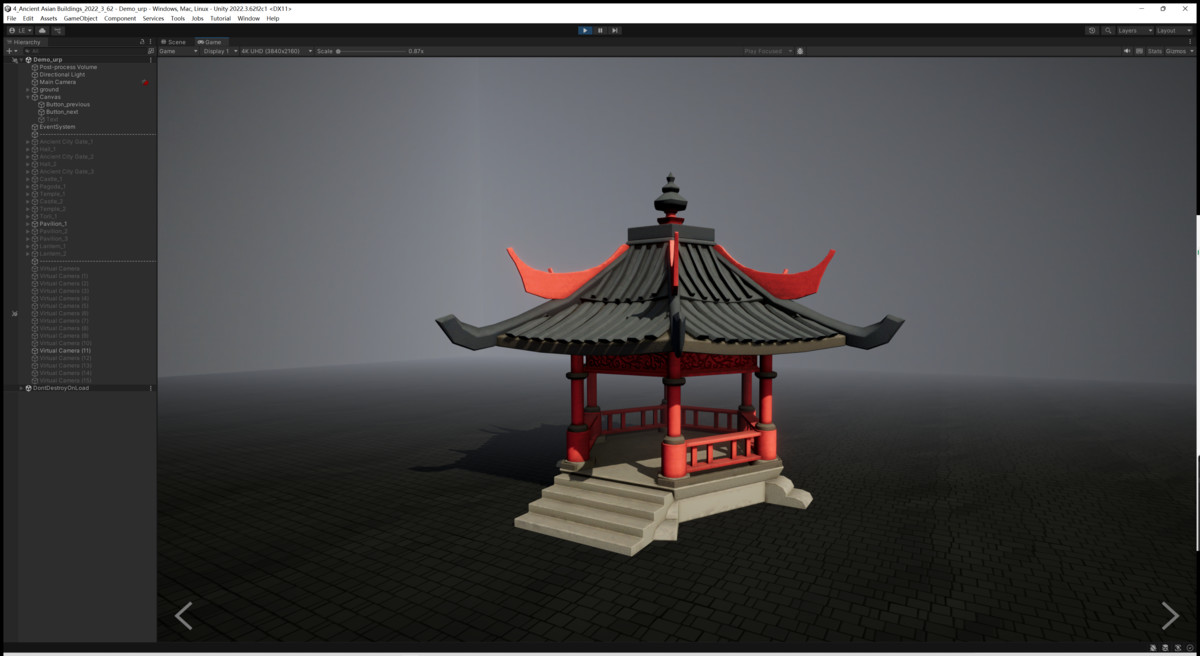Click the Unity Cloud collaboration icon

[x=44, y=31]
